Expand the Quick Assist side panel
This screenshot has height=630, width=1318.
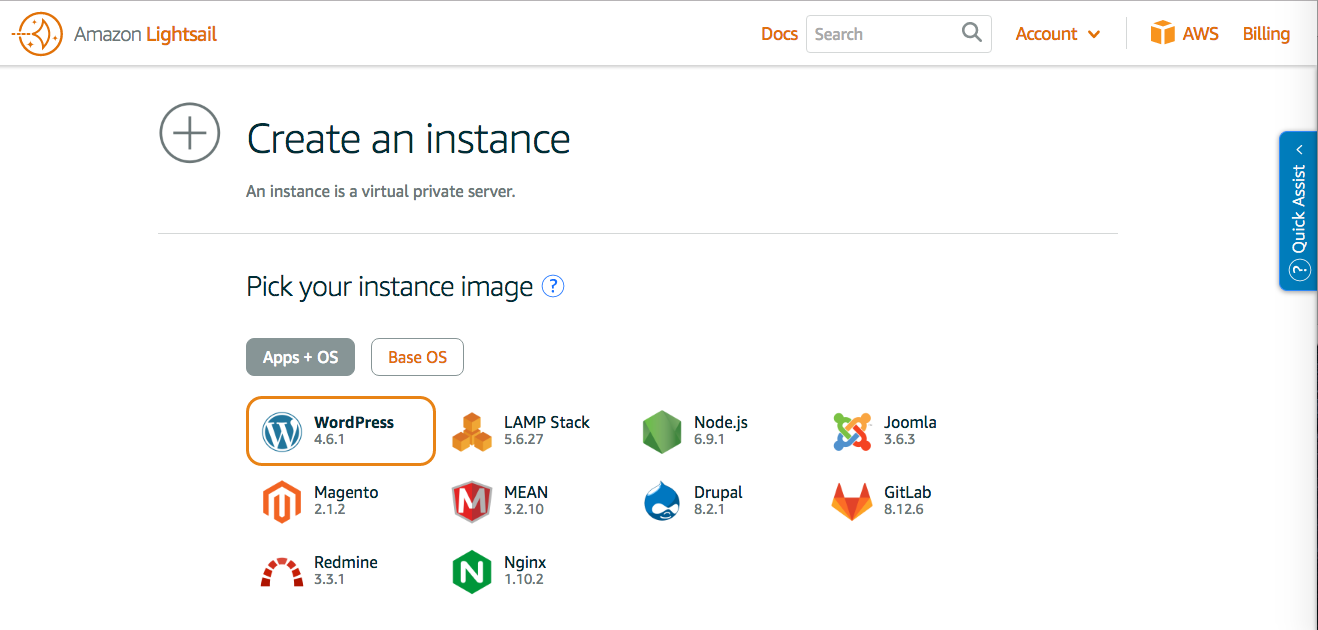[1298, 211]
